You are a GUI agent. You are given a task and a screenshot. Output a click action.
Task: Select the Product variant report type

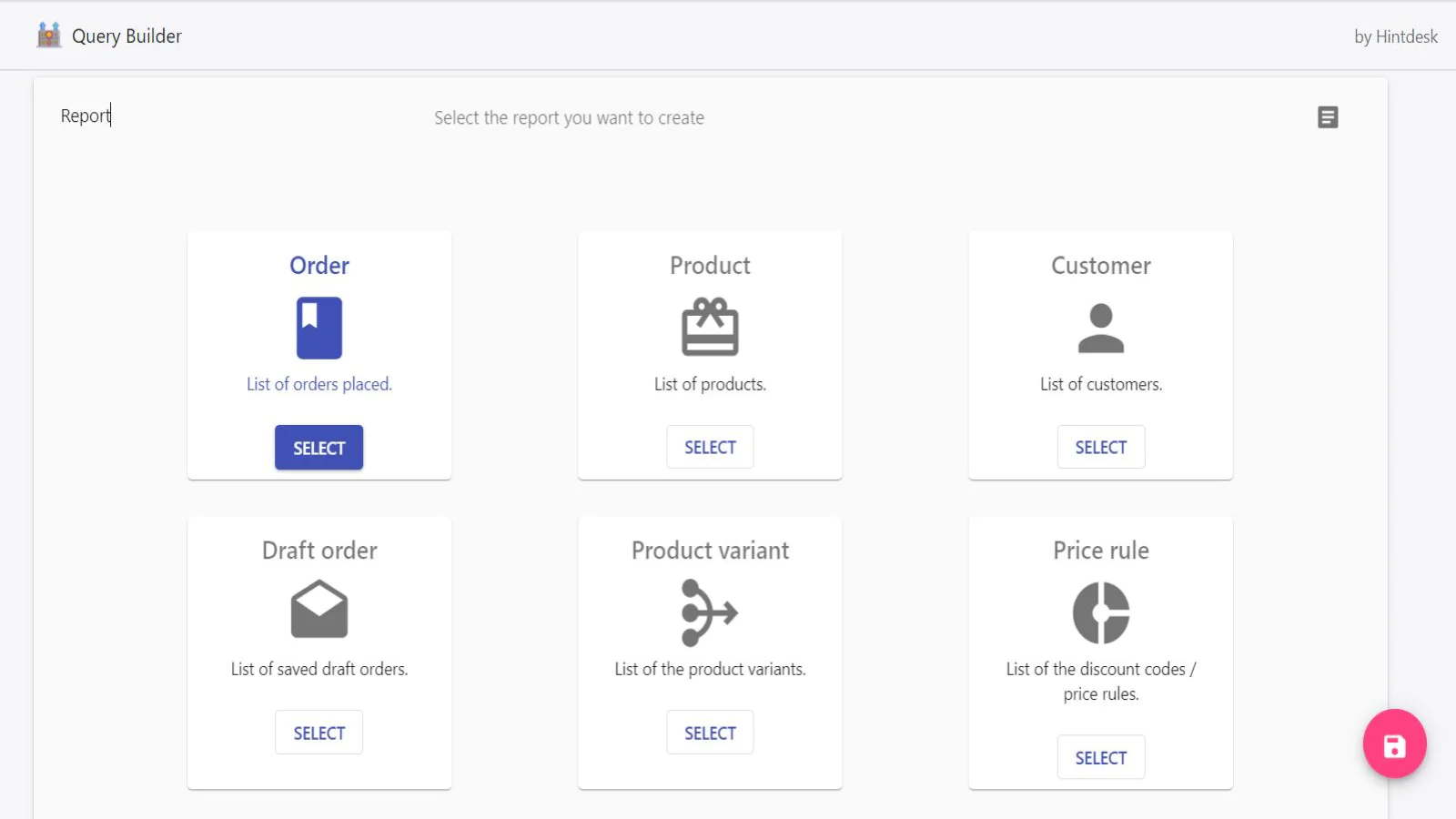tap(710, 732)
